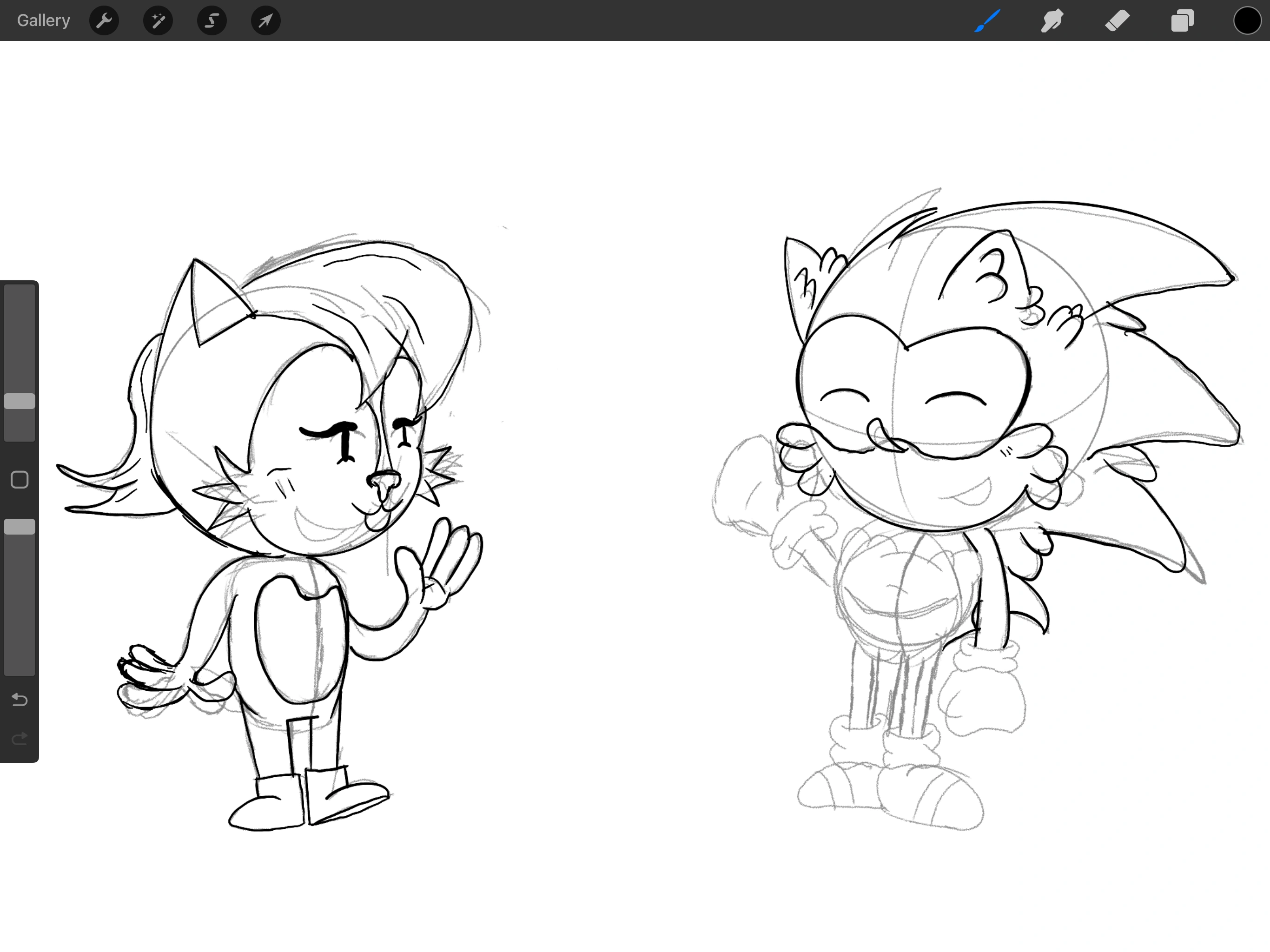Open the Actions wrench menu
This screenshot has width=1270, height=952.
click(x=105, y=20)
